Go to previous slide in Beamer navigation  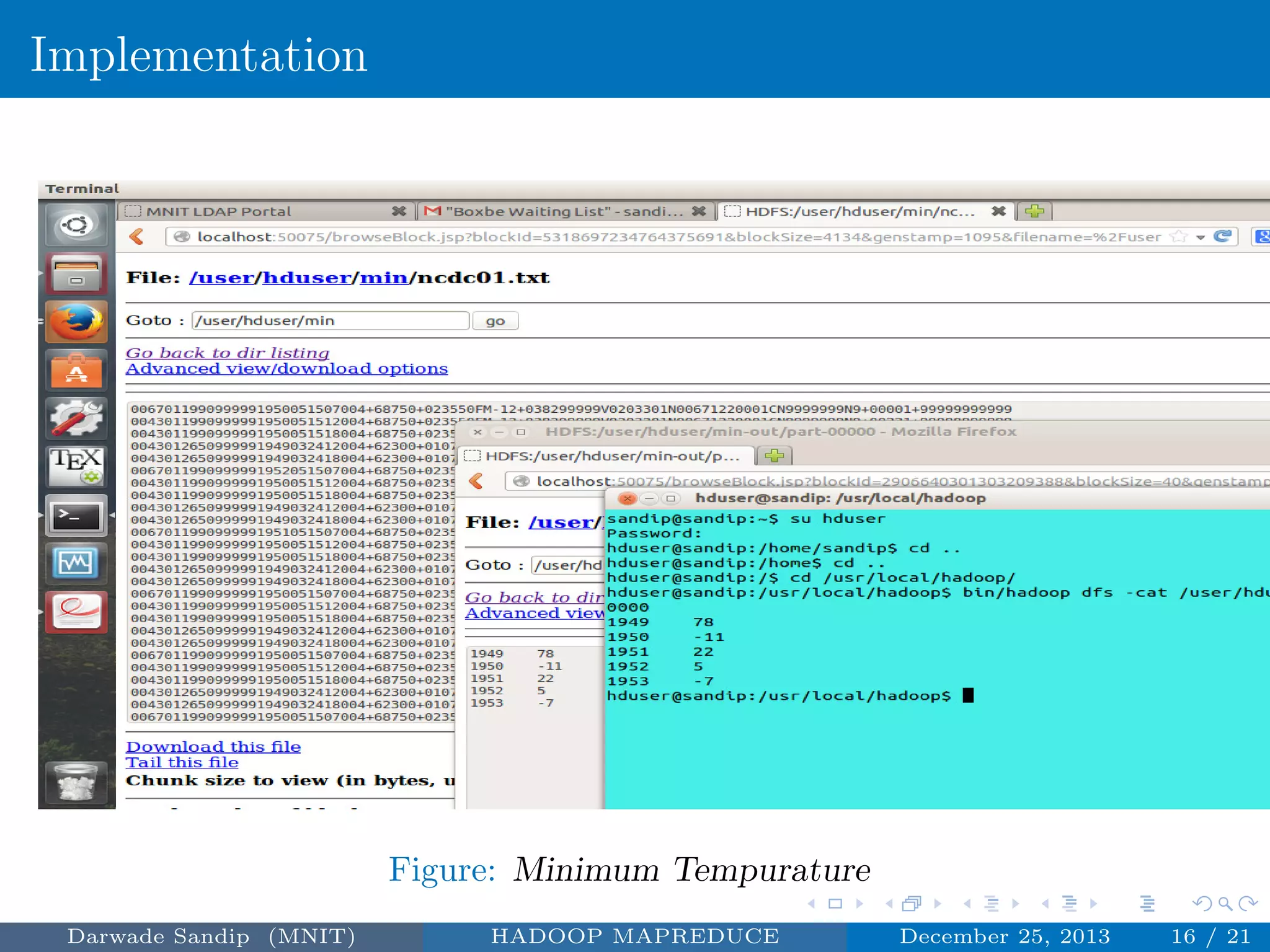pyautogui.click(x=812, y=904)
